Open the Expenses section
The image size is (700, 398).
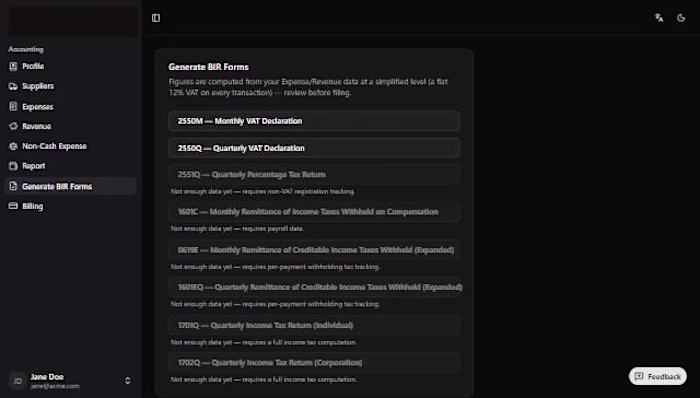71,107
